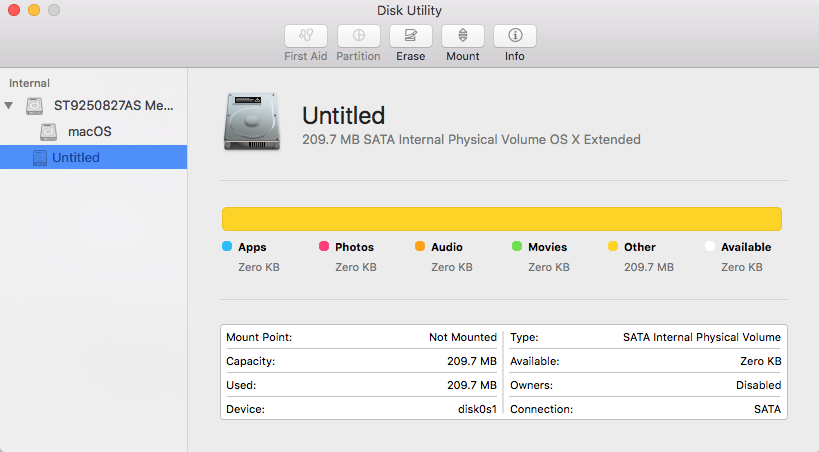Click the ST9250827AS disk drive icon
Viewport: 819px width, 452px height.
pos(36,106)
